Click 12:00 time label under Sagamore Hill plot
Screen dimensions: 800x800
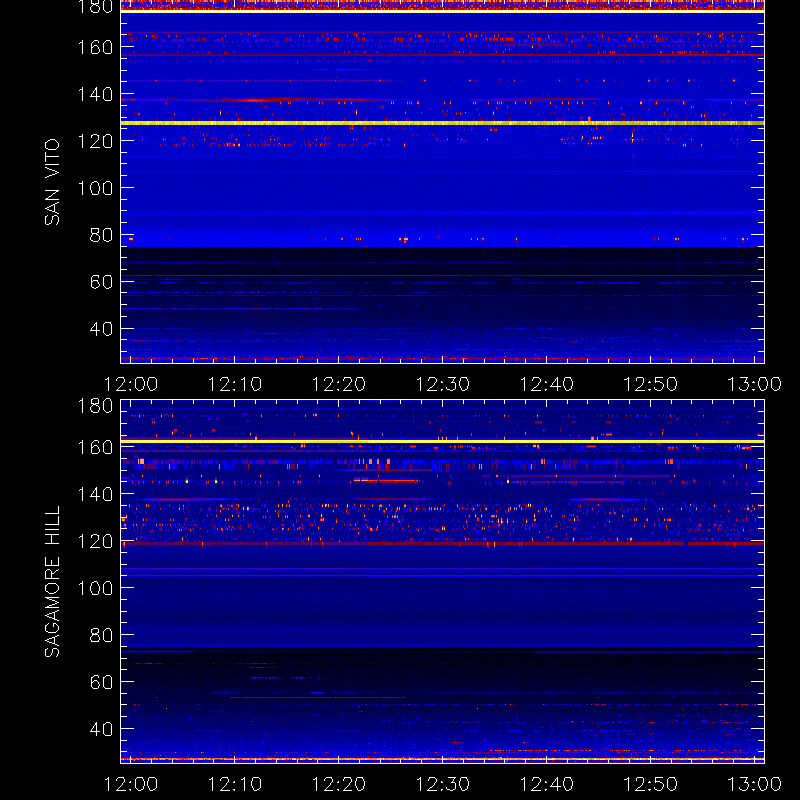pyautogui.click(x=131, y=784)
